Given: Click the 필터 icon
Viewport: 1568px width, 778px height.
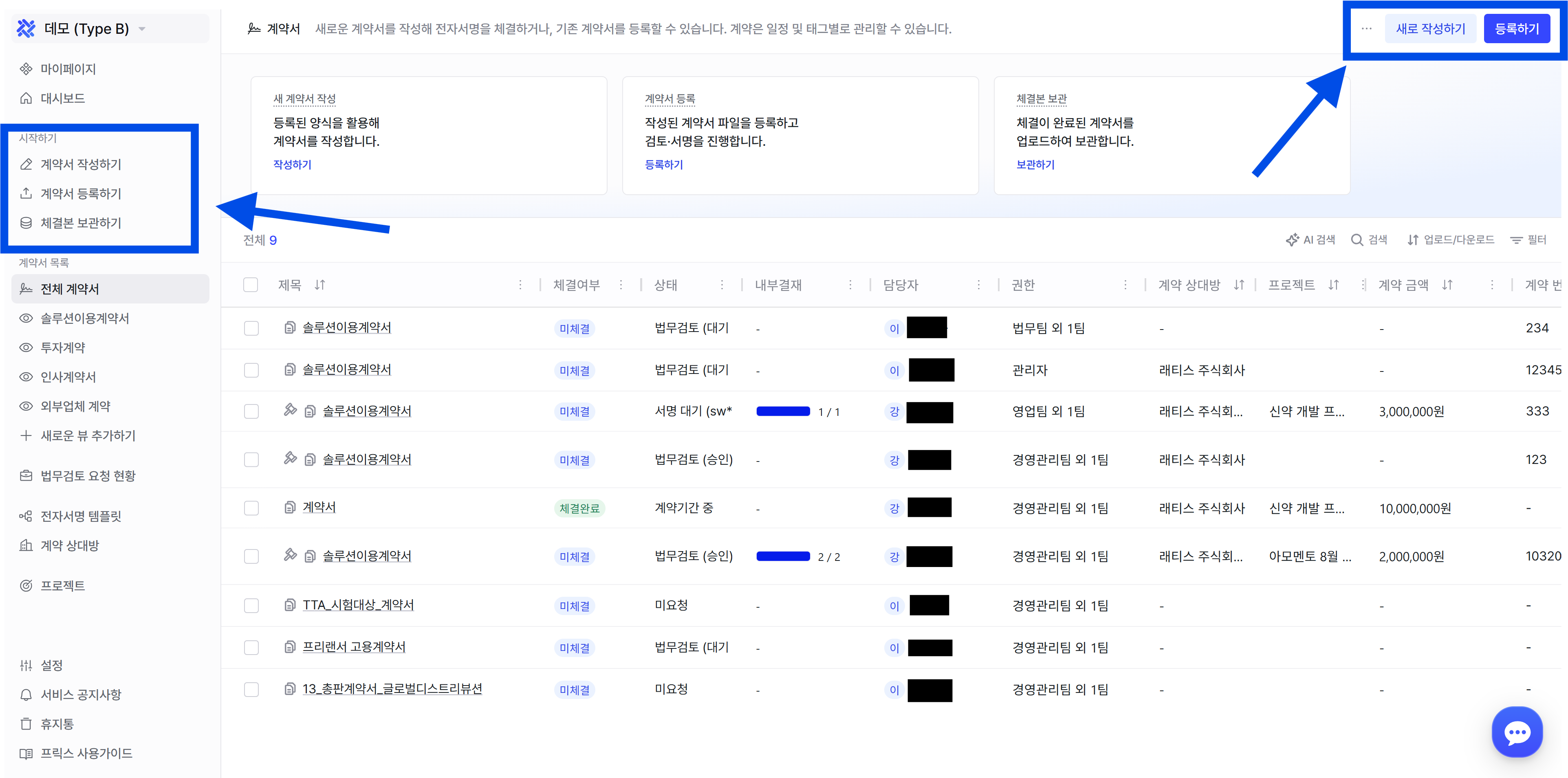Looking at the screenshot, I should click(x=1516, y=240).
